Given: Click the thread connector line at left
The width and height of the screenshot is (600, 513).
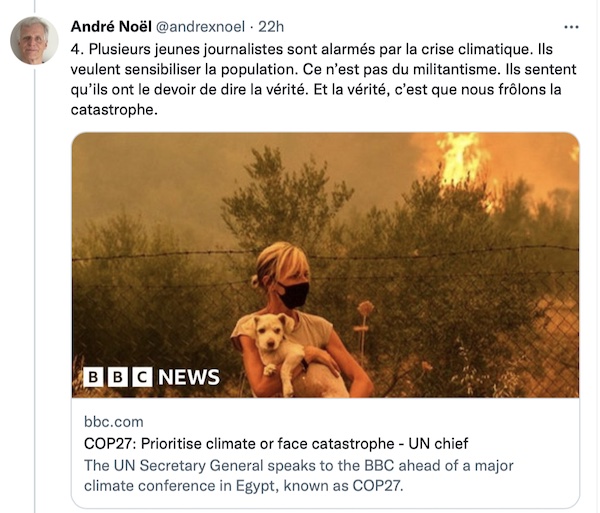Looking at the screenshot, I should (35, 287).
